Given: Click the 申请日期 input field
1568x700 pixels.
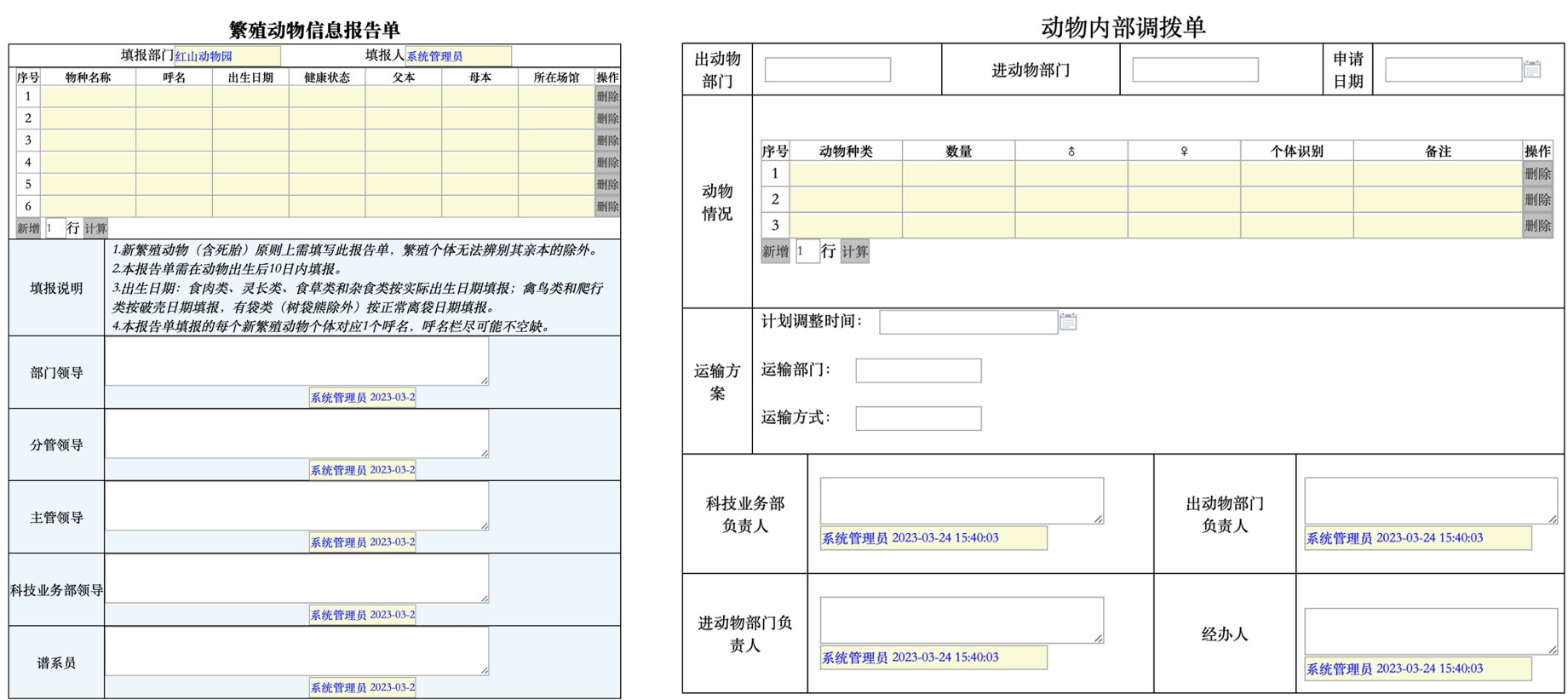Looking at the screenshot, I should pyautogui.click(x=1453, y=70).
